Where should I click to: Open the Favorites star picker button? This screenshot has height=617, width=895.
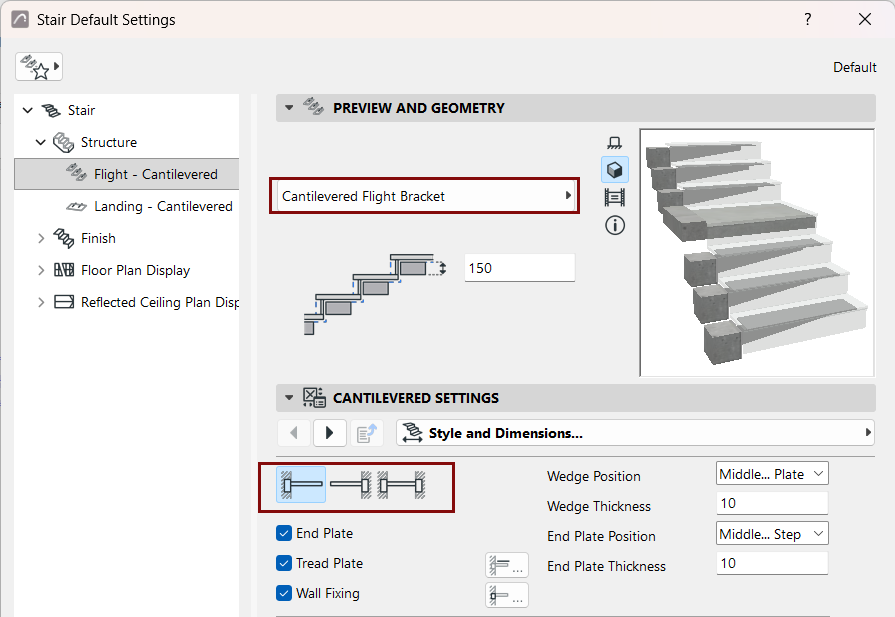coord(39,67)
